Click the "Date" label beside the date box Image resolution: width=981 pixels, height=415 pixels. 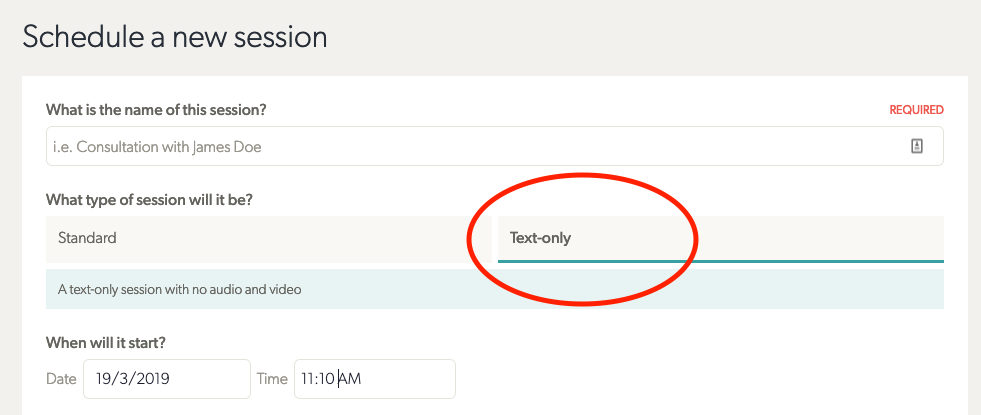click(x=61, y=379)
